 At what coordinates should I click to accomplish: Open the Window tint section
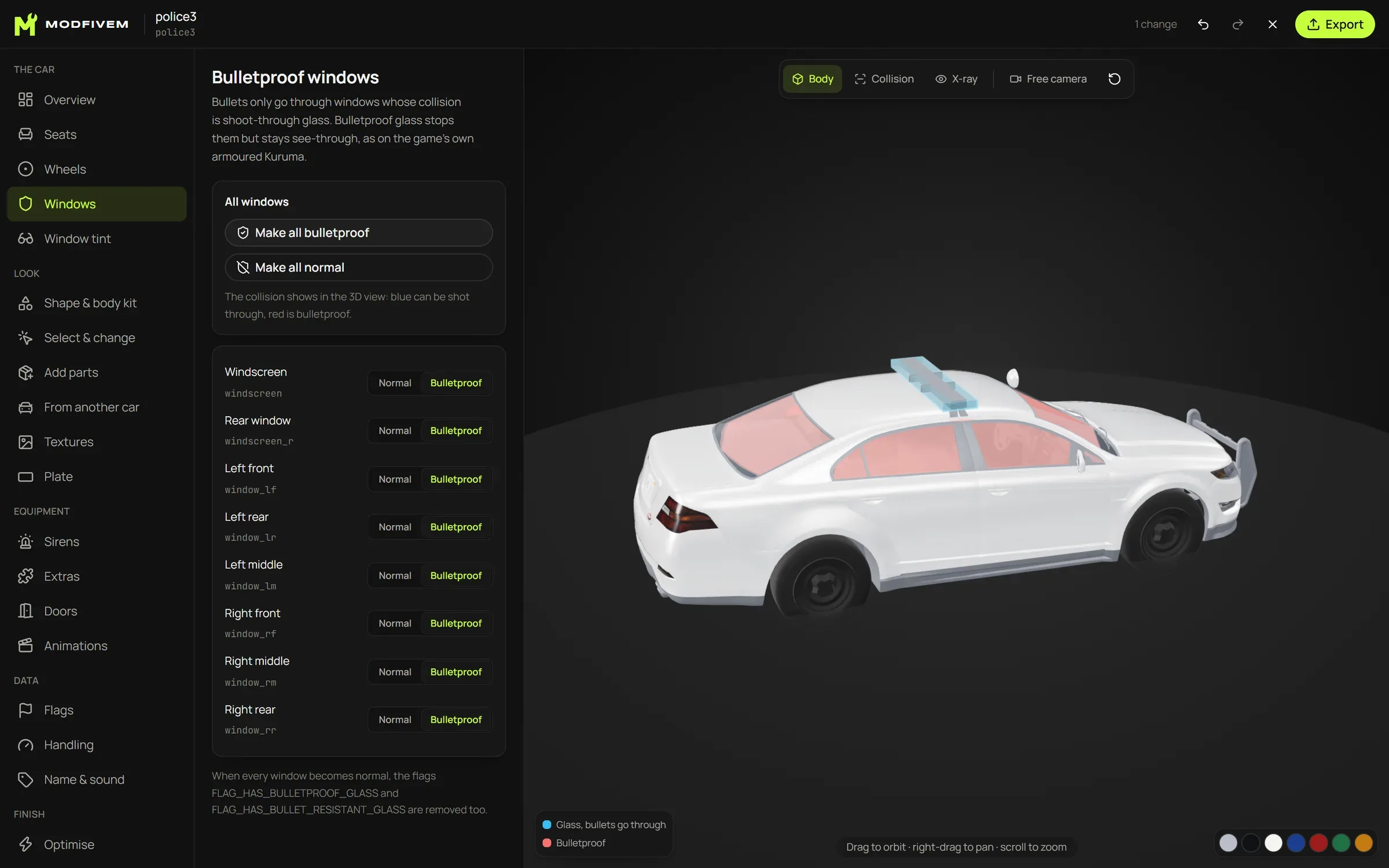[97, 238]
